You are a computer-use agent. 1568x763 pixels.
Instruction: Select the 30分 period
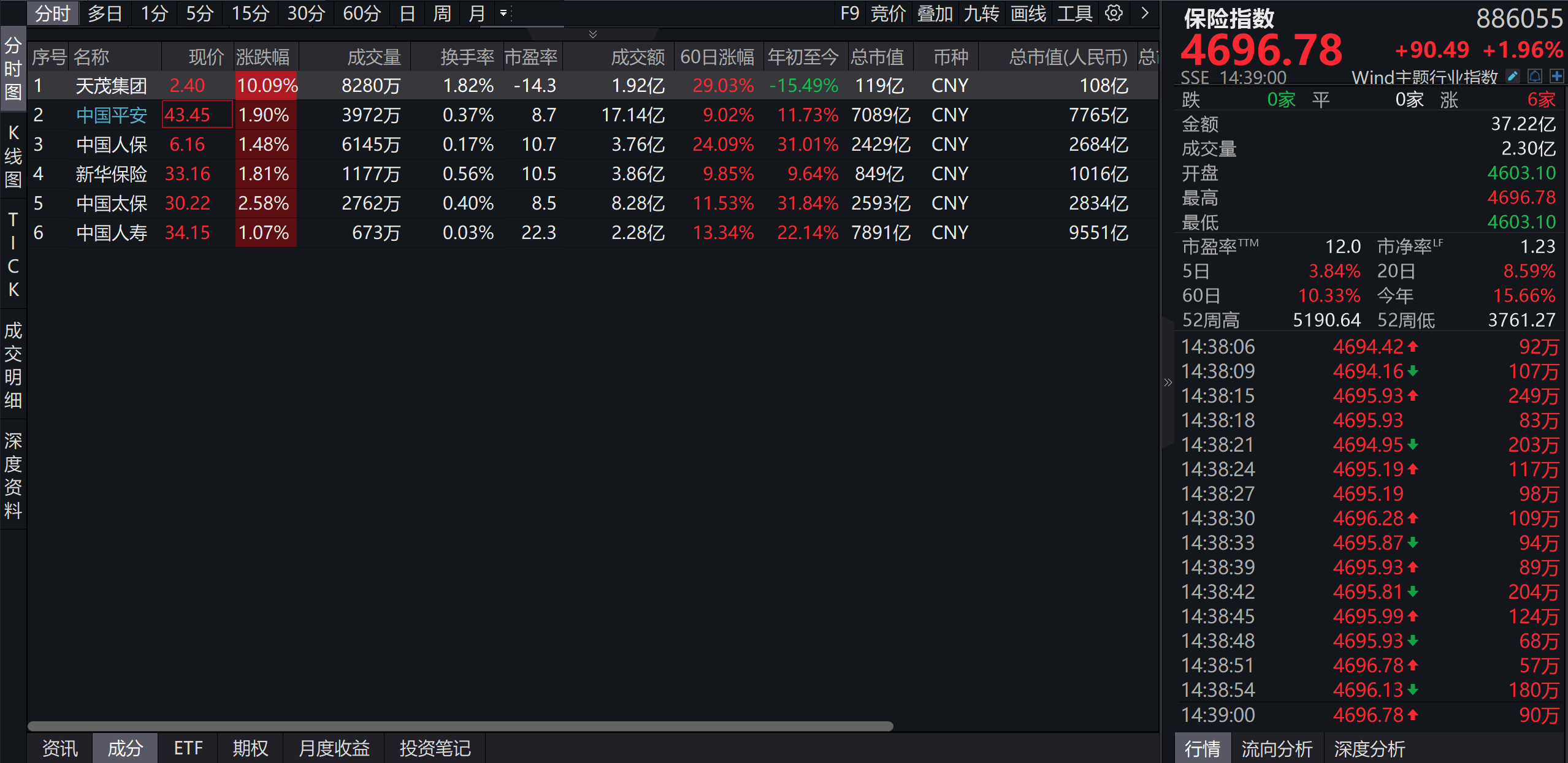click(x=306, y=13)
